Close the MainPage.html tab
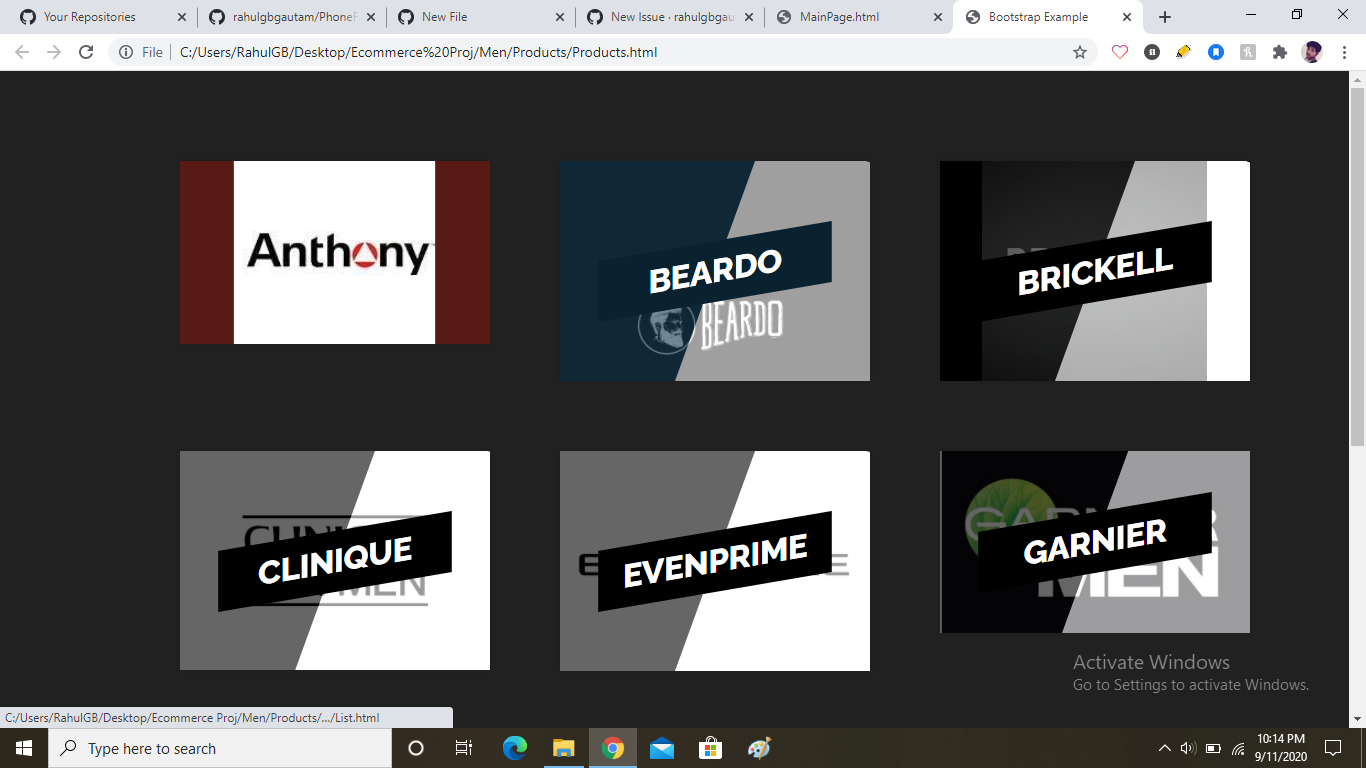Viewport: 1366px width, 768px height. point(937,17)
